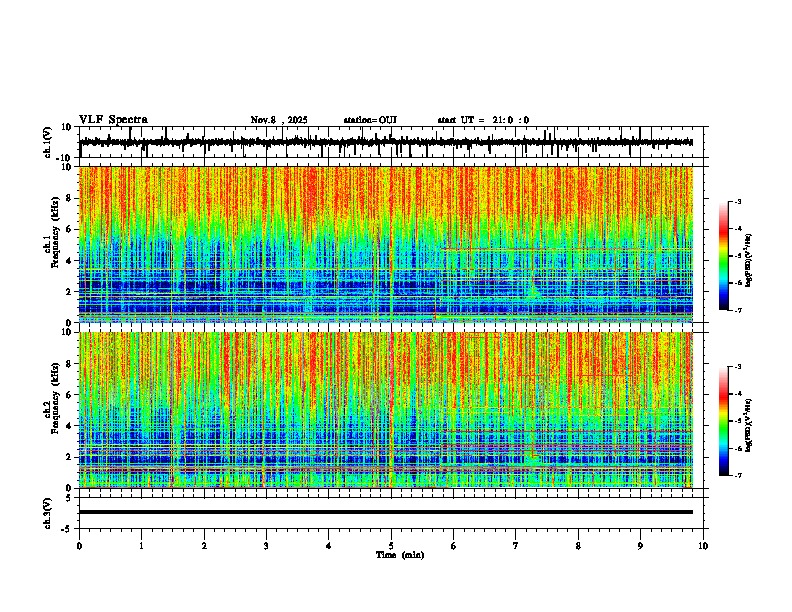Click the "-3" label on ch.1 colorbar
Image resolution: width=792 pixels, height=612 pixels.
click(737, 201)
